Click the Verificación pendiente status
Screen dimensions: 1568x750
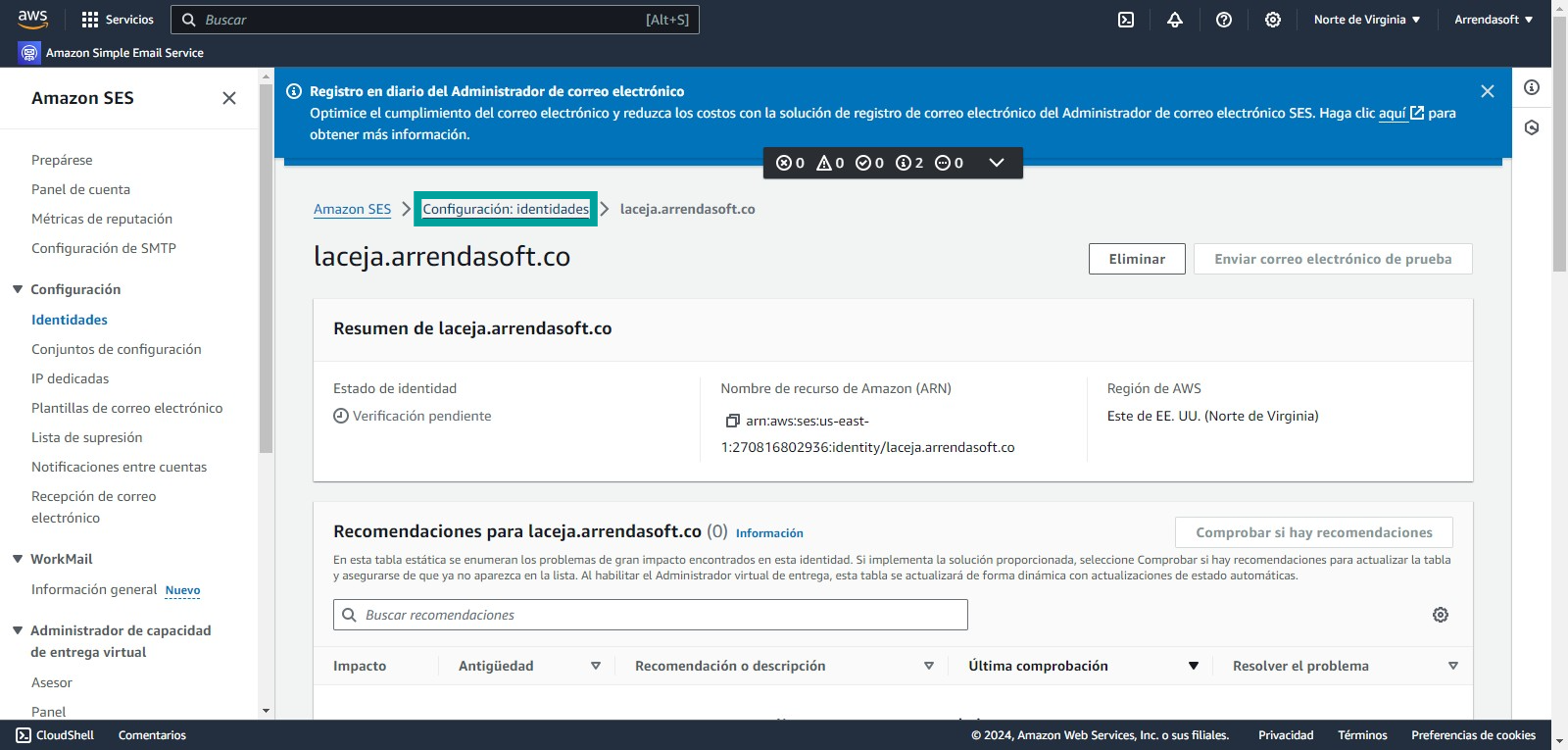(413, 416)
